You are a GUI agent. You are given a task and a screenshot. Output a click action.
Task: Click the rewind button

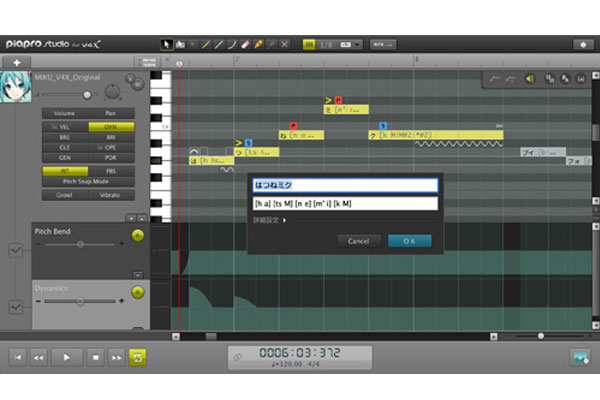pos(39,358)
